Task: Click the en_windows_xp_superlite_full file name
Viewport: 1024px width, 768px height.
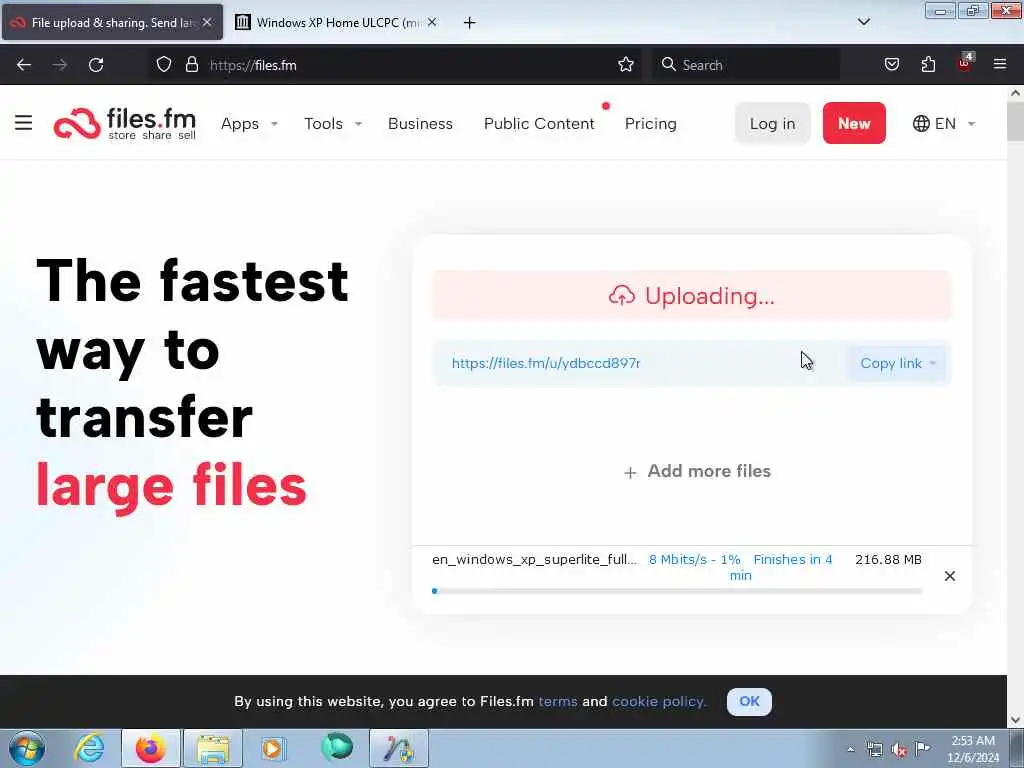Action: point(534,560)
